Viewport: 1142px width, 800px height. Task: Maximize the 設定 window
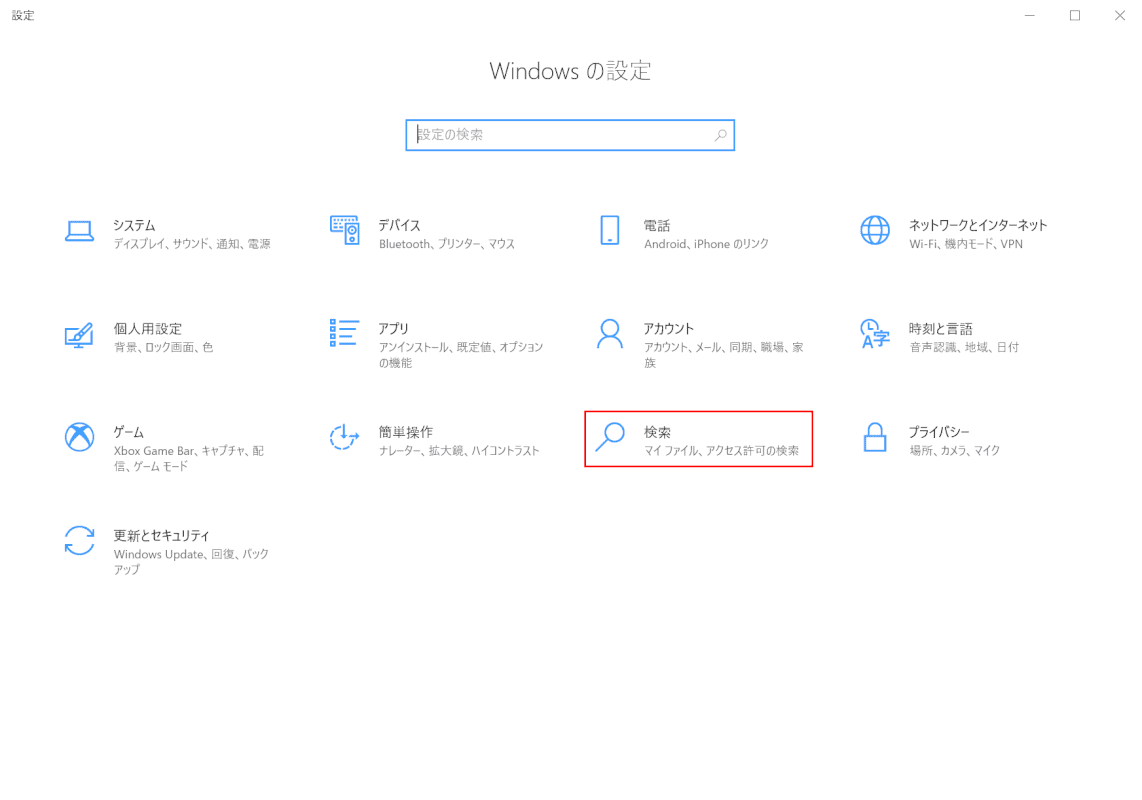[x=1074, y=15]
